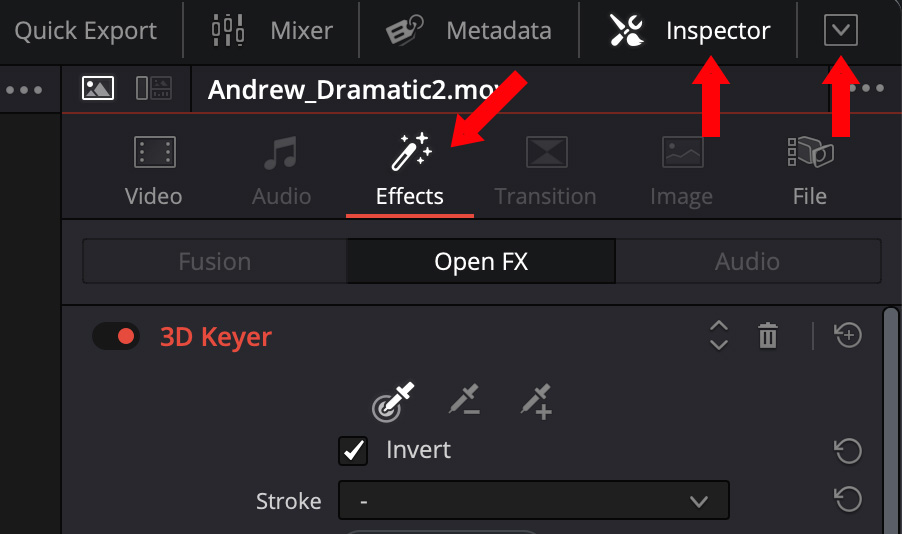Screen dimensions: 902x534
Task: Click Quick Export
Action: pos(85,30)
